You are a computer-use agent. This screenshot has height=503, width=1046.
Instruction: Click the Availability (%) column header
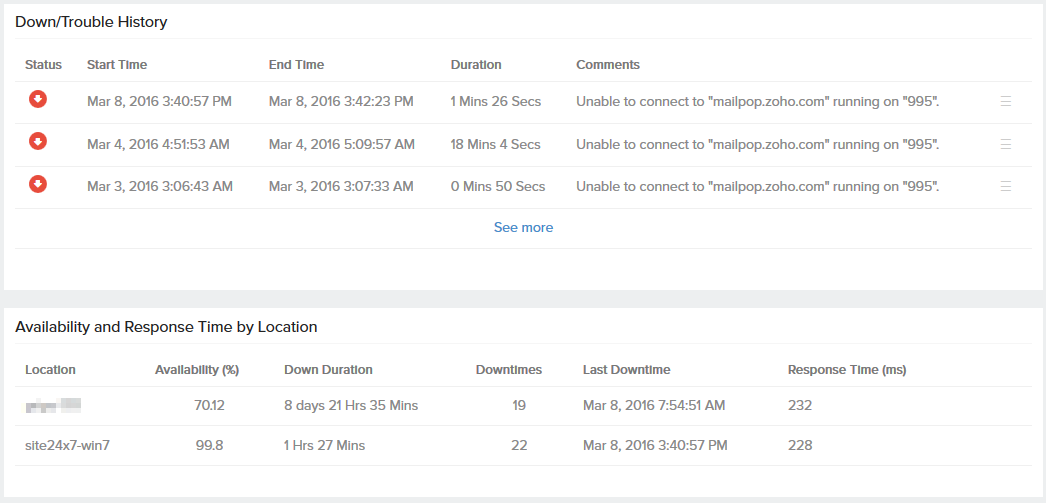coord(197,370)
